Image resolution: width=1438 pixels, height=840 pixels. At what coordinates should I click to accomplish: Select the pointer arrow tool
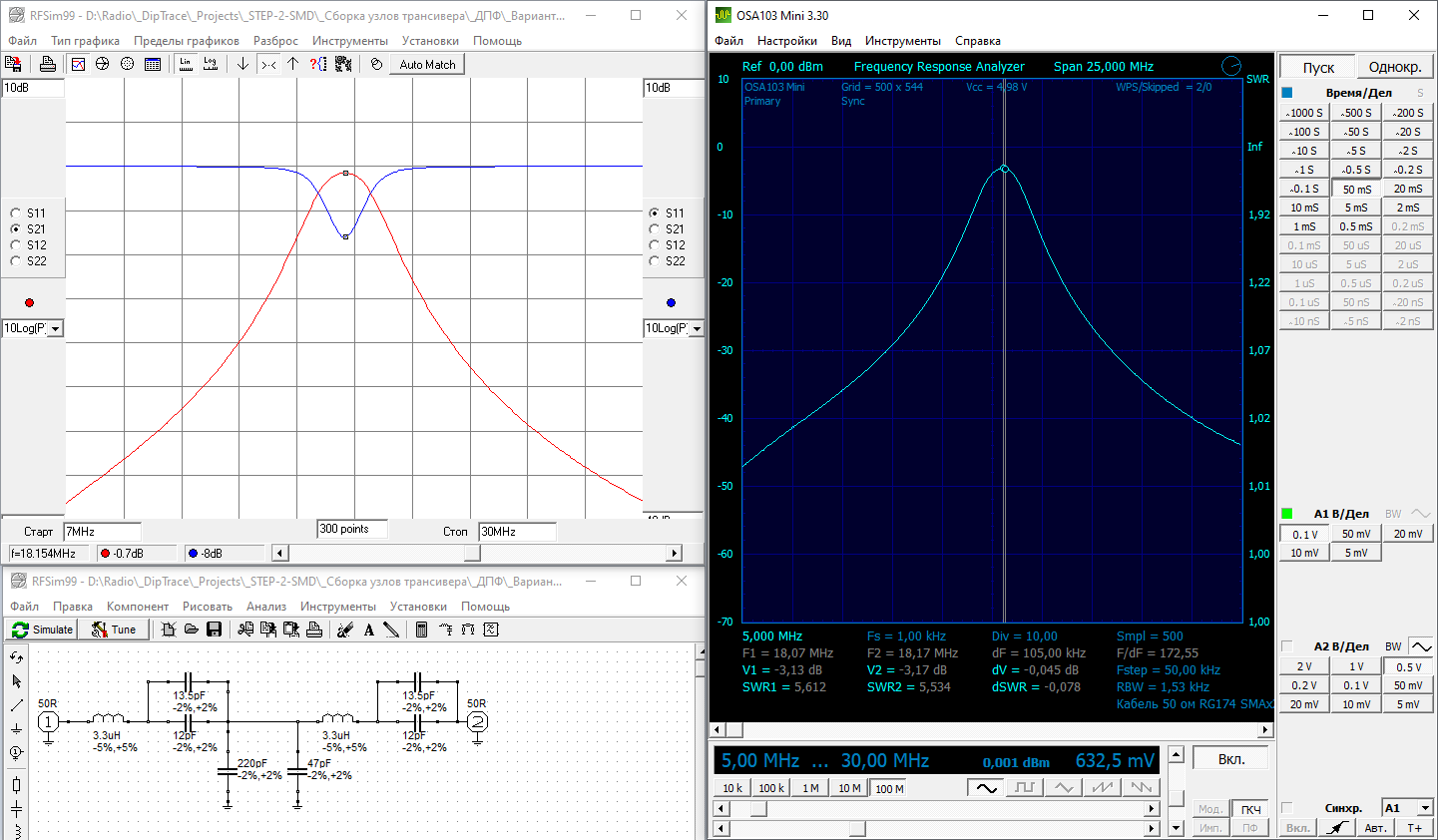[x=16, y=681]
